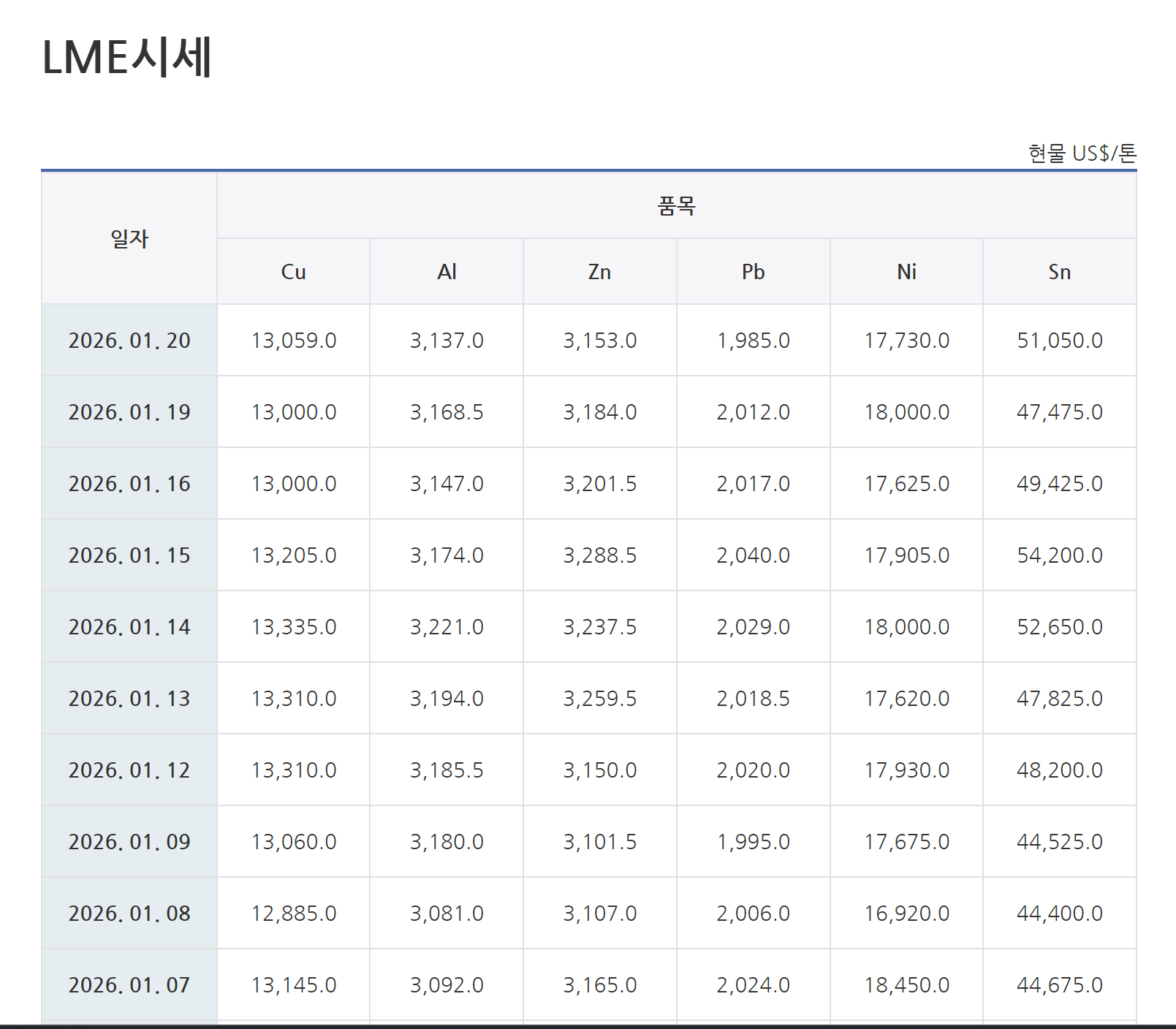Click the LME시세 page heading

pyautogui.click(x=127, y=57)
